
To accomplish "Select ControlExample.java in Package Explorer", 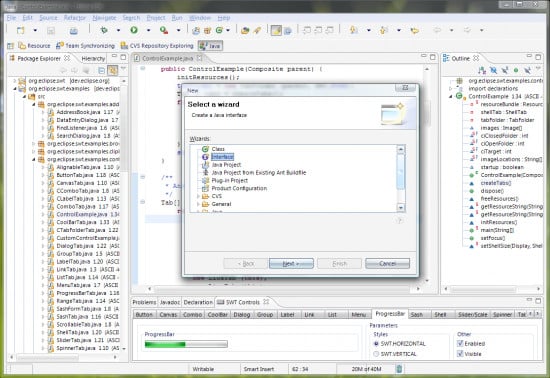I will tap(82, 215).
